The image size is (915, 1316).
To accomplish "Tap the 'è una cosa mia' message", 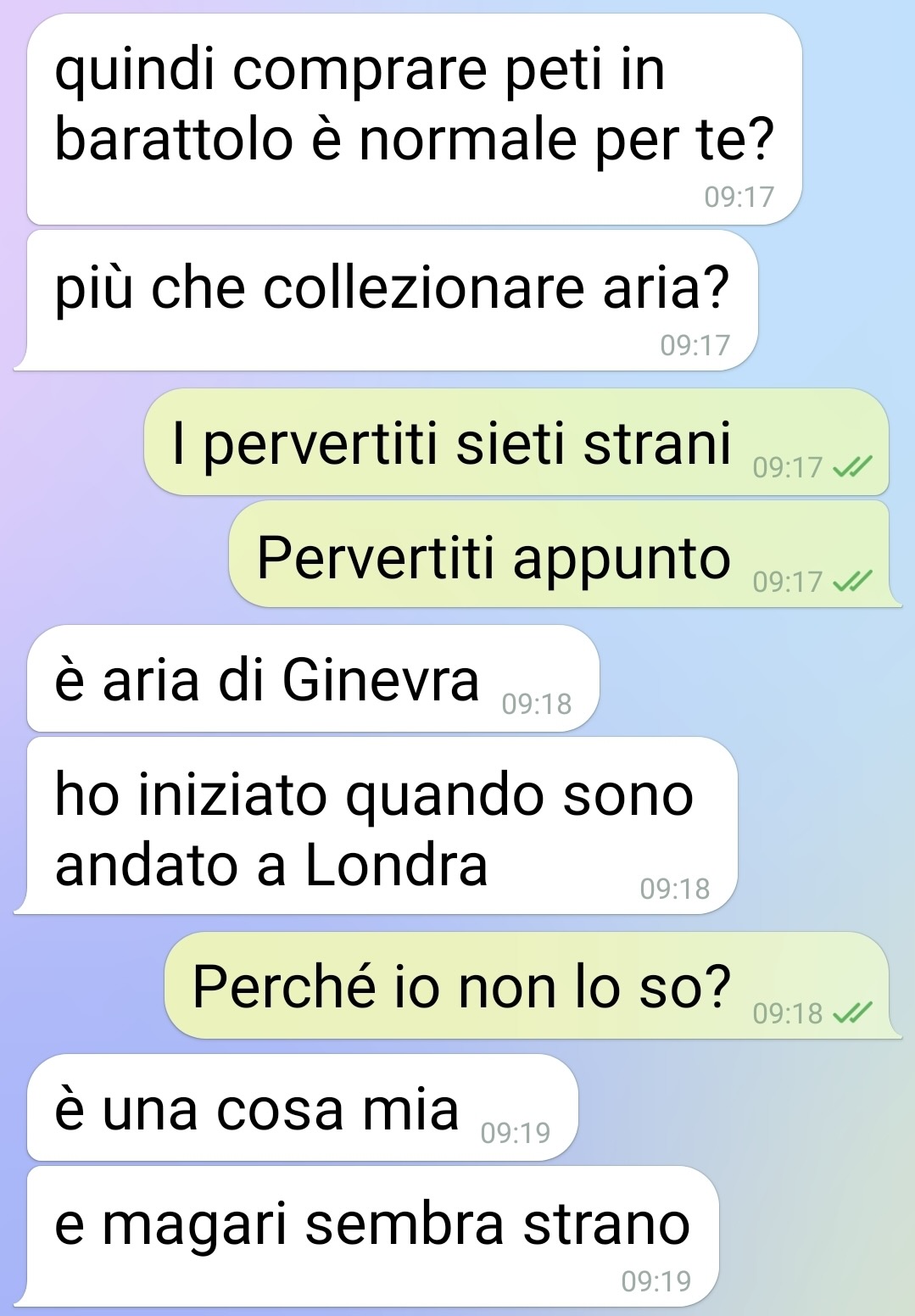I will pyautogui.click(x=303, y=1107).
